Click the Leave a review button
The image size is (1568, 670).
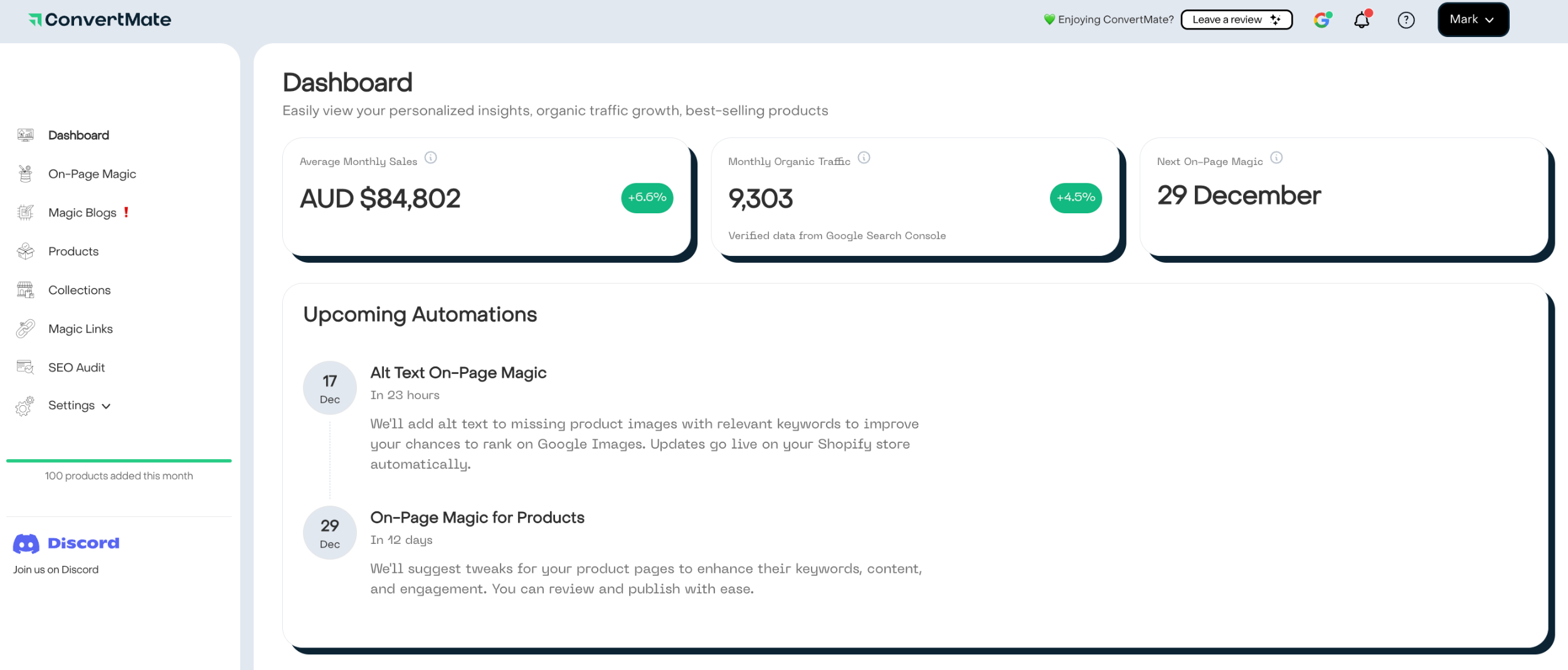pos(1235,19)
